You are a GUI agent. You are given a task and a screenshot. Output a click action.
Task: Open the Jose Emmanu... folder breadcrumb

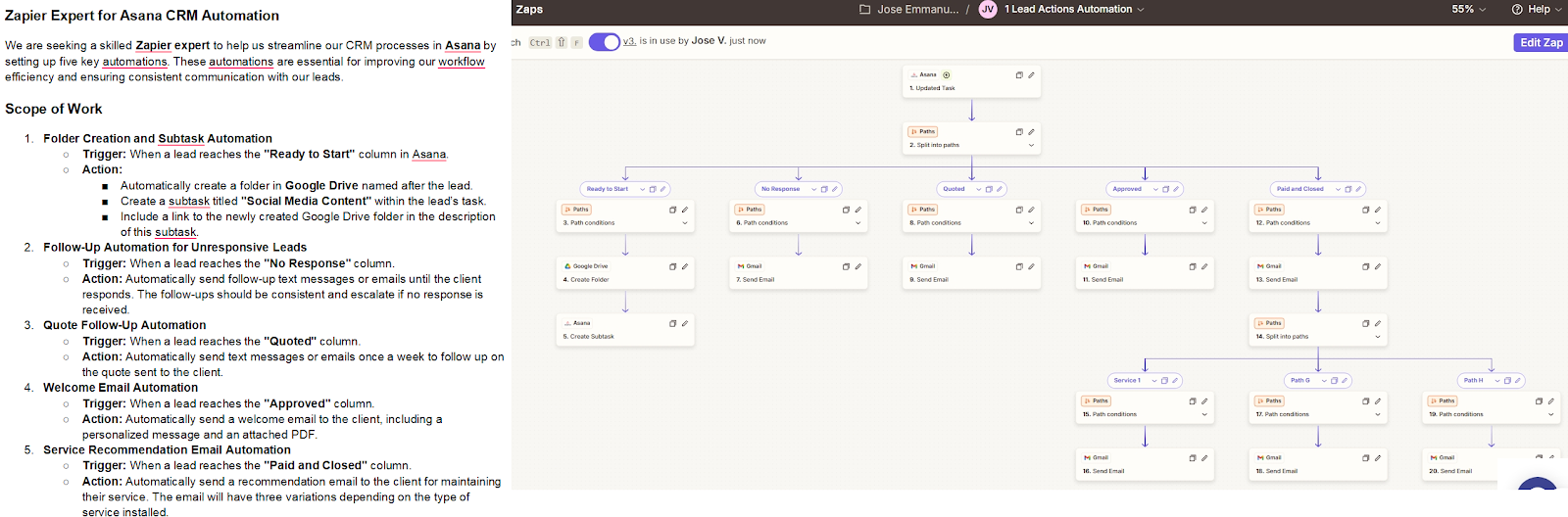tap(908, 9)
